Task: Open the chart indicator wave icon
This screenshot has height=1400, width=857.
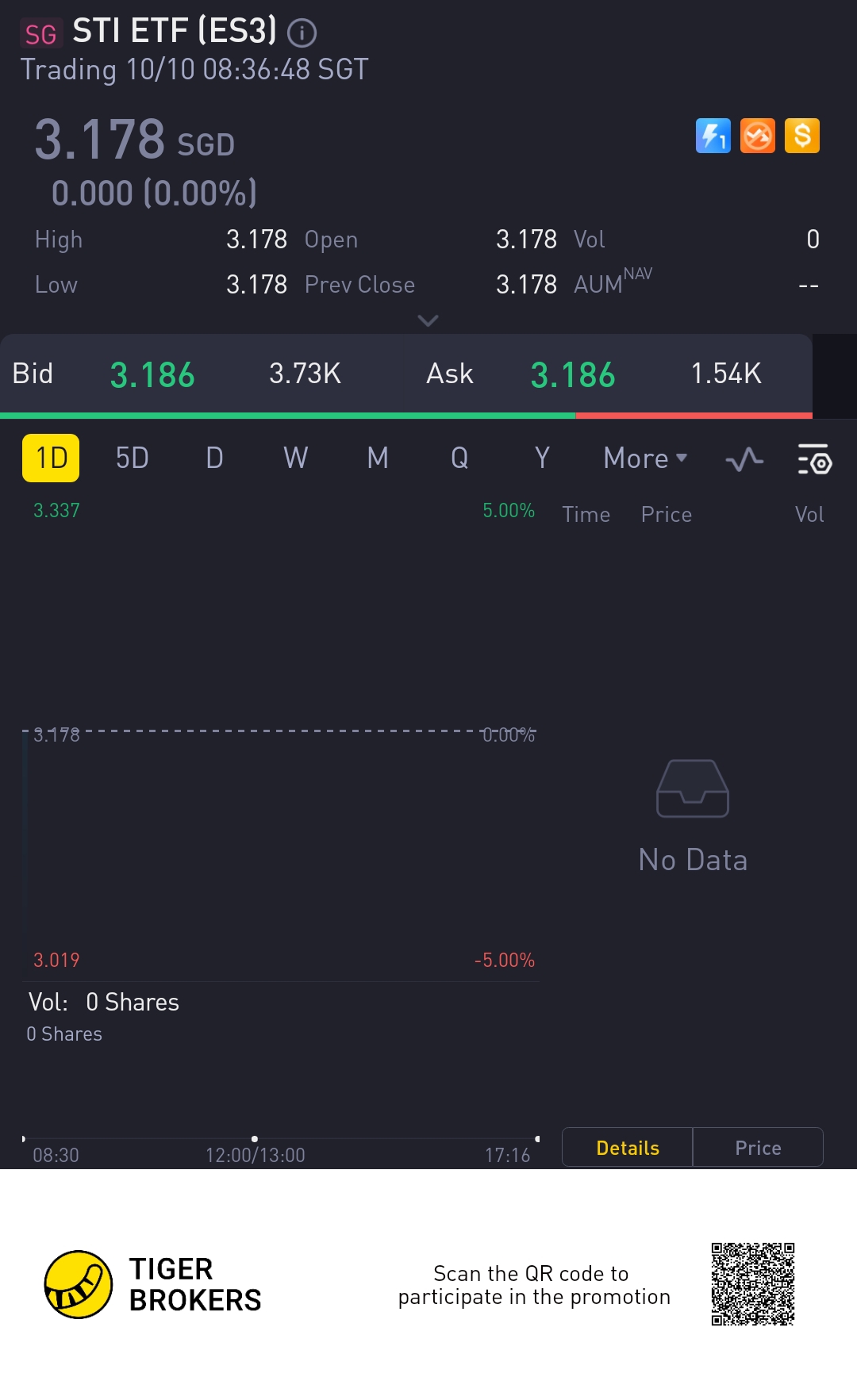Action: coord(744,458)
